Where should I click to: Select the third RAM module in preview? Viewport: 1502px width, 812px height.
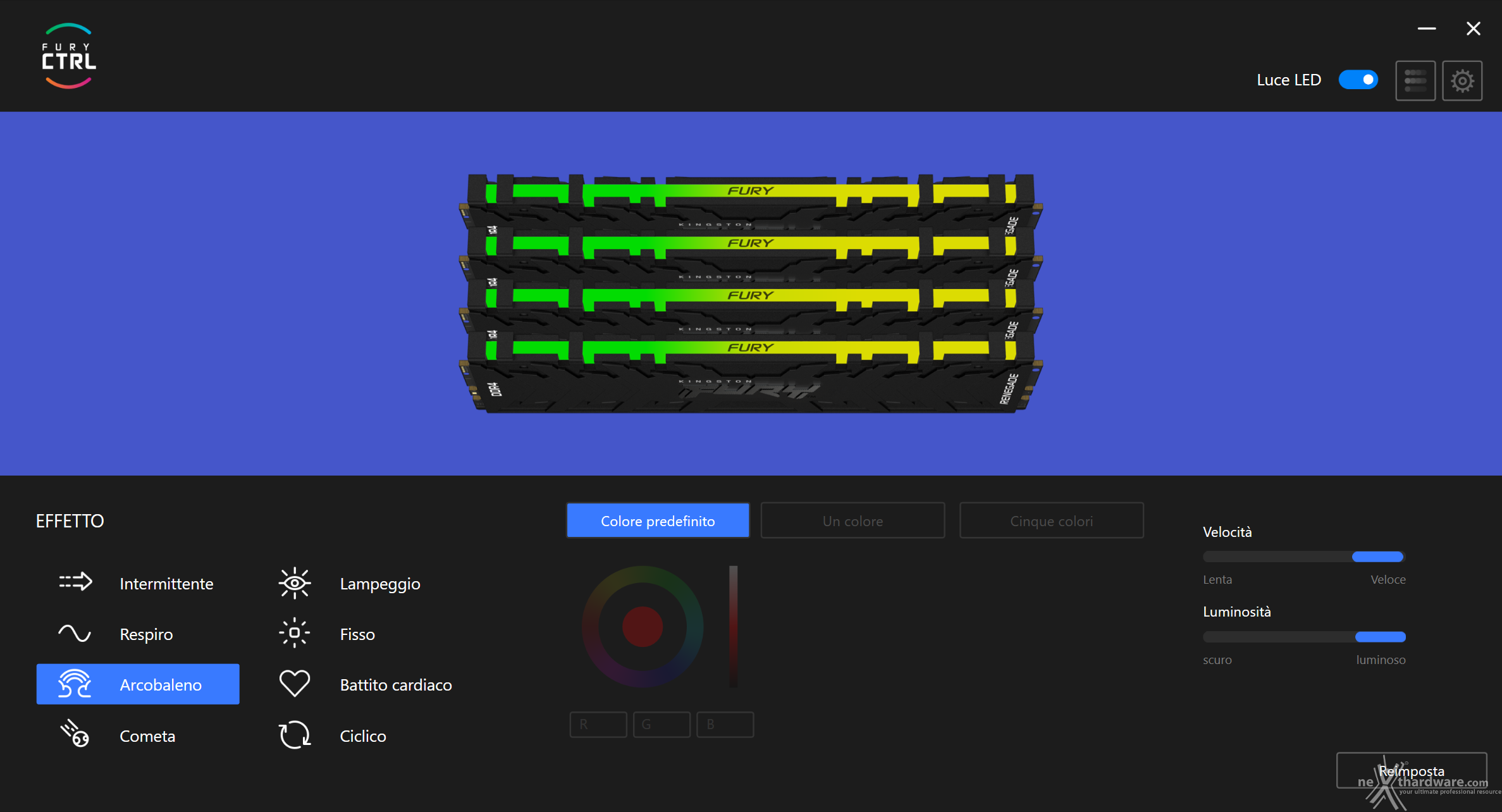click(751, 305)
